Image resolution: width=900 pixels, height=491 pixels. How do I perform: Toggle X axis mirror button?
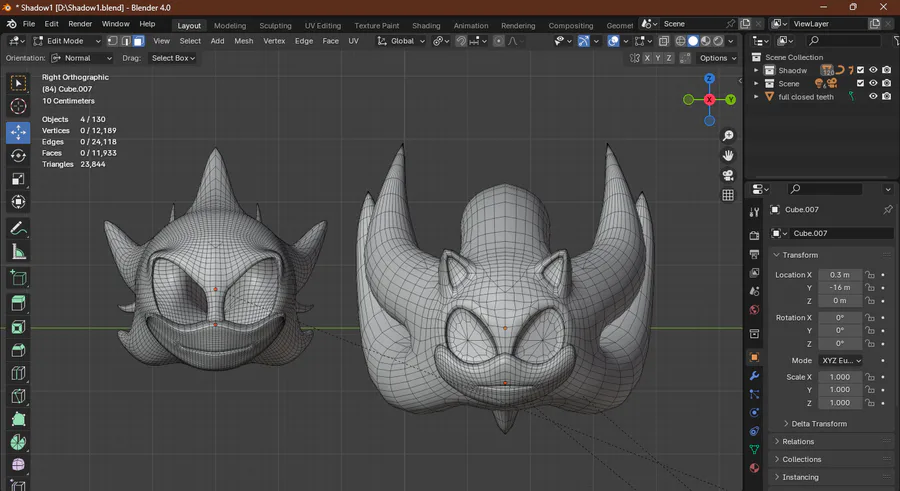click(647, 58)
